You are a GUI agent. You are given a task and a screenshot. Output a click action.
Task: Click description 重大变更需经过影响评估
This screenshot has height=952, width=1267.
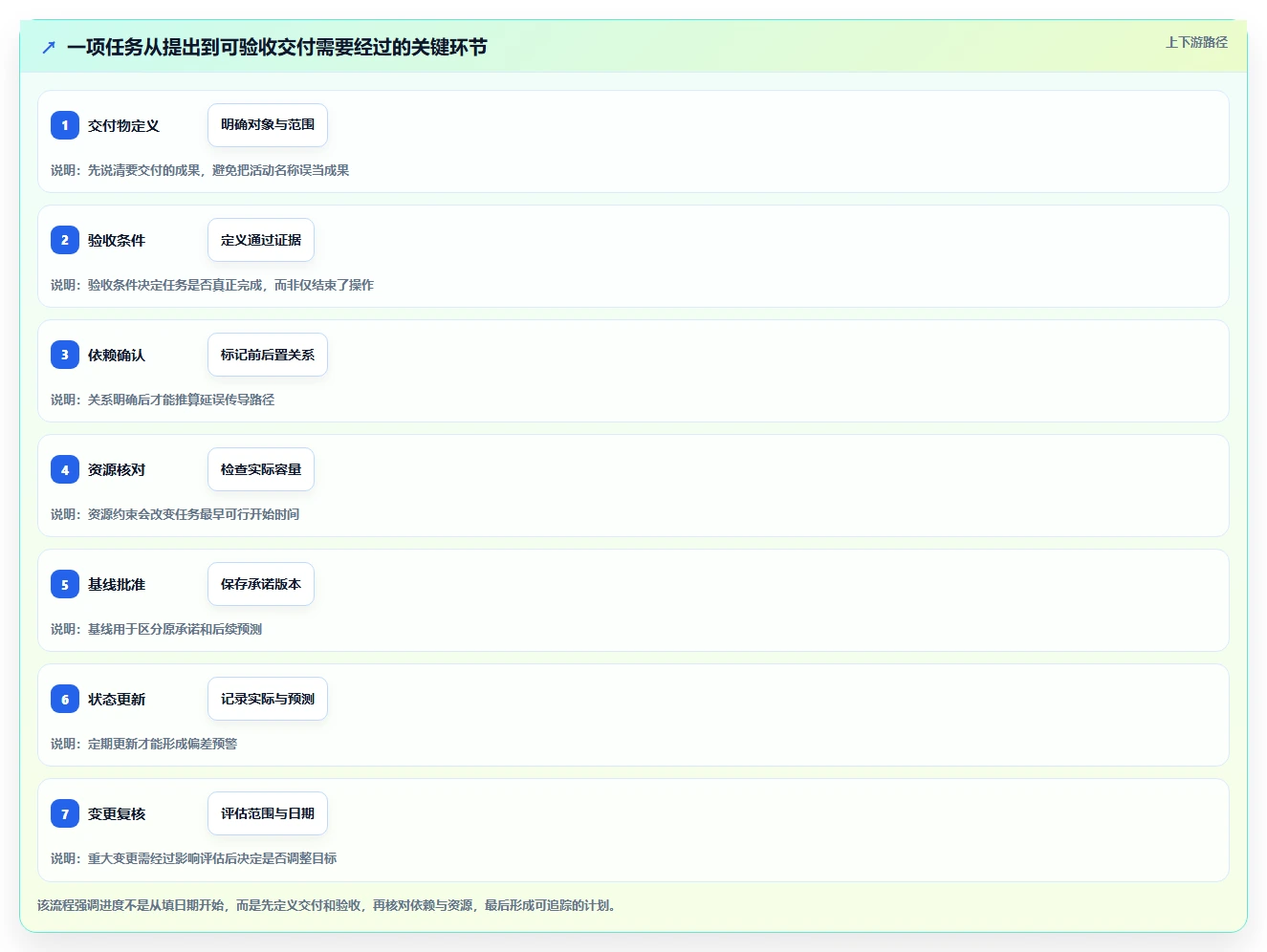coord(194,858)
